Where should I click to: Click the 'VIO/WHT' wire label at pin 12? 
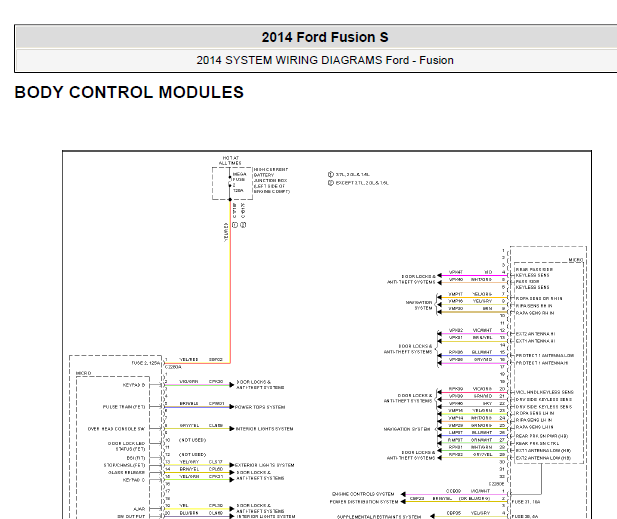tap(482, 330)
